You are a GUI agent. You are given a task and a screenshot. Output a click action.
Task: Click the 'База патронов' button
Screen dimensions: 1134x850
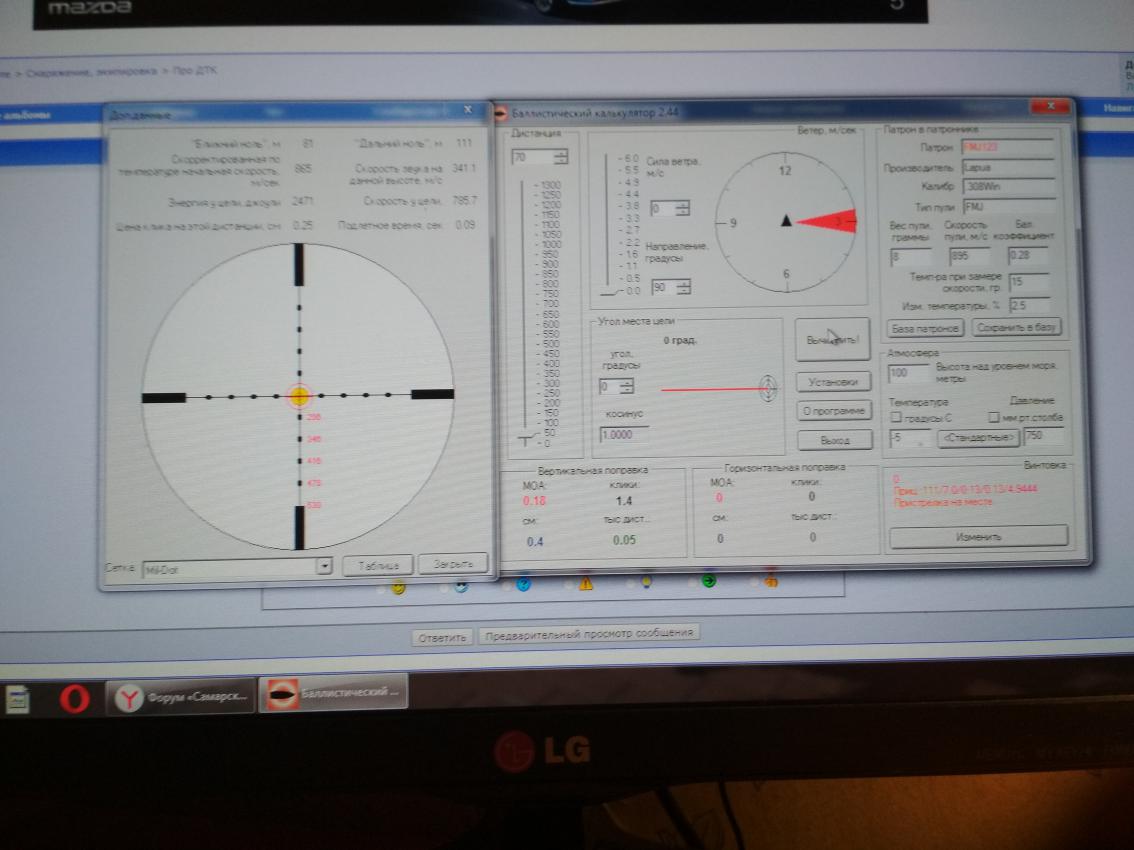coord(924,327)
